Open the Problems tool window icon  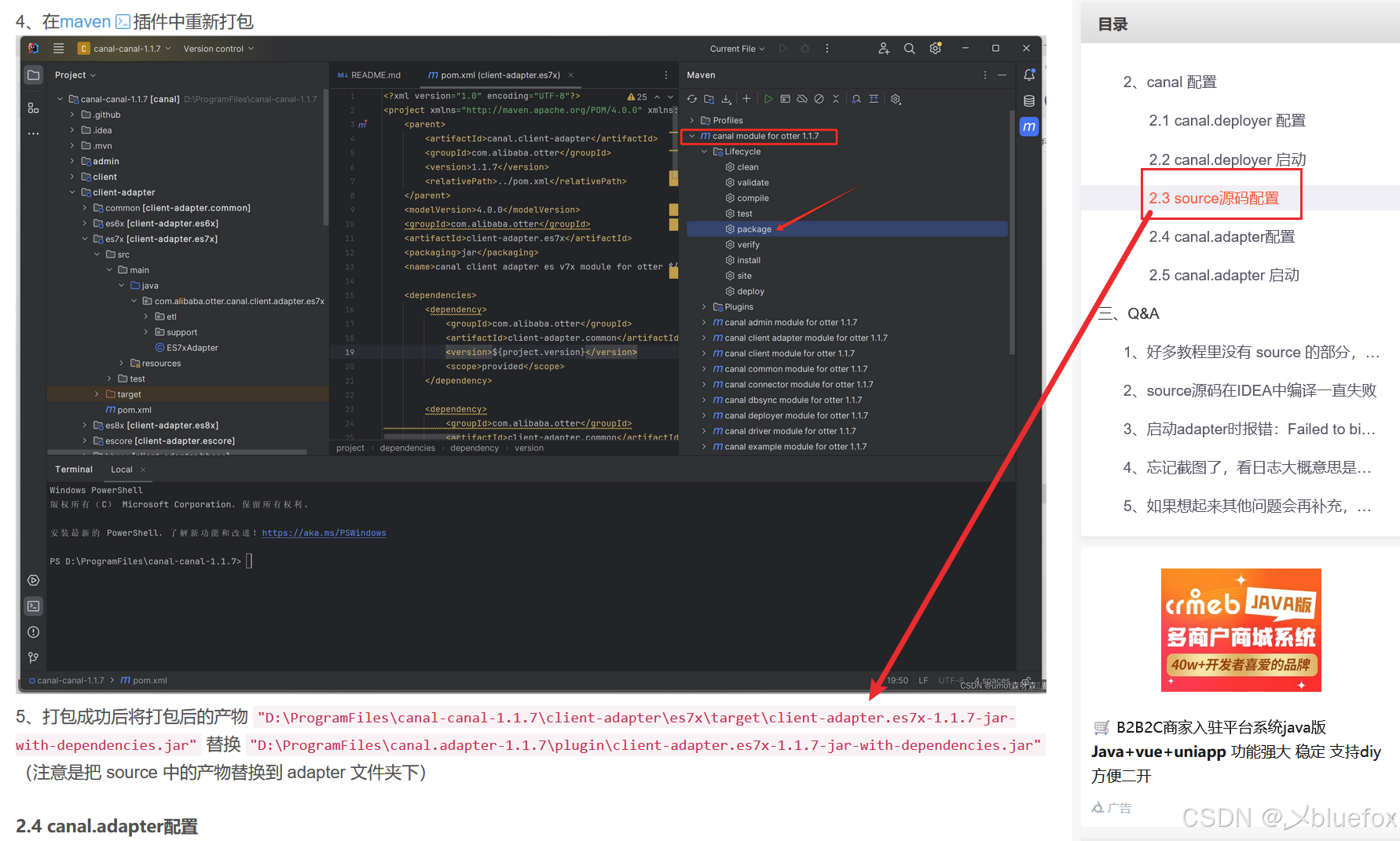33,632
